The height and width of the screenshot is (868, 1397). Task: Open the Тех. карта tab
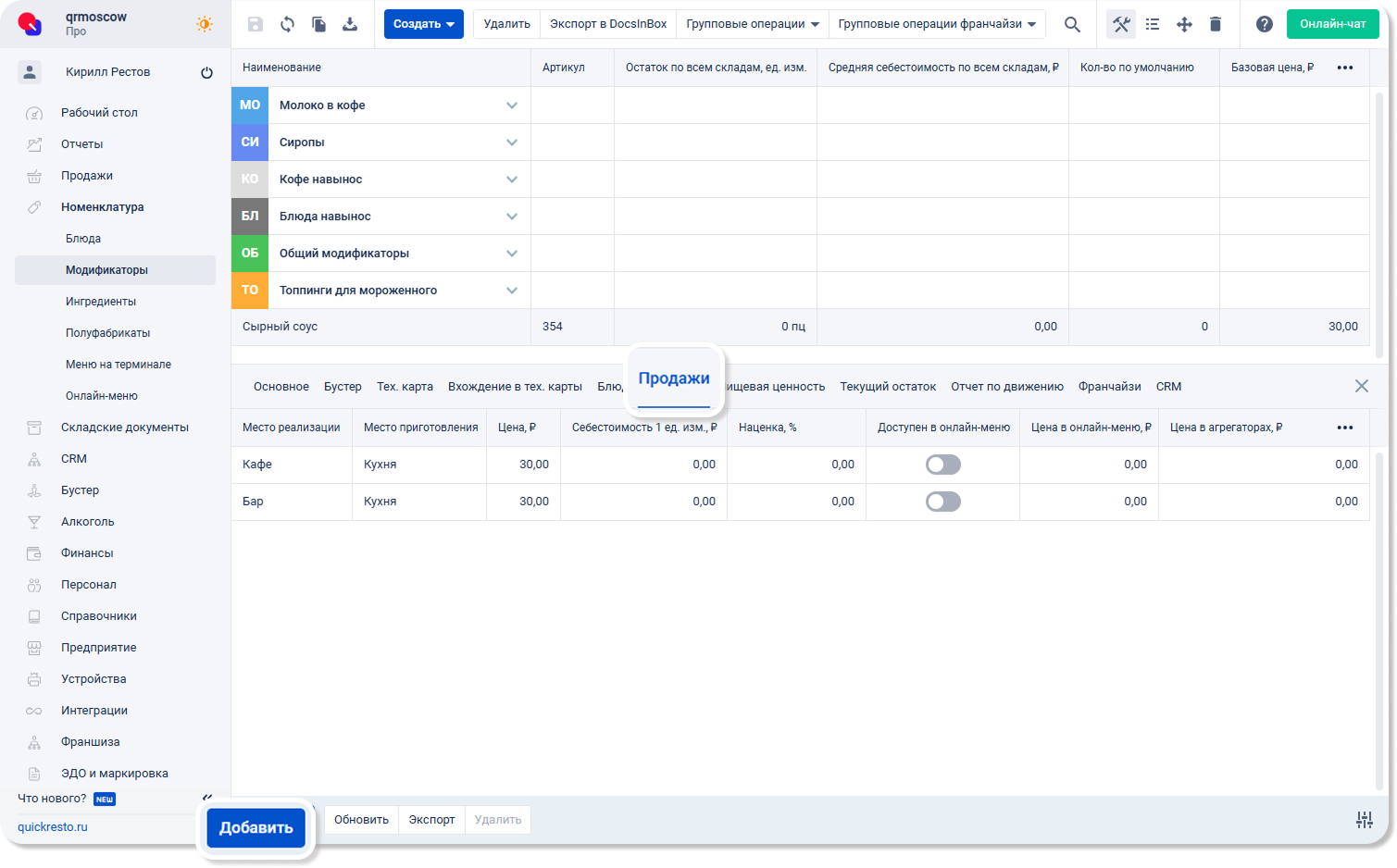click(x=405, y=387)
